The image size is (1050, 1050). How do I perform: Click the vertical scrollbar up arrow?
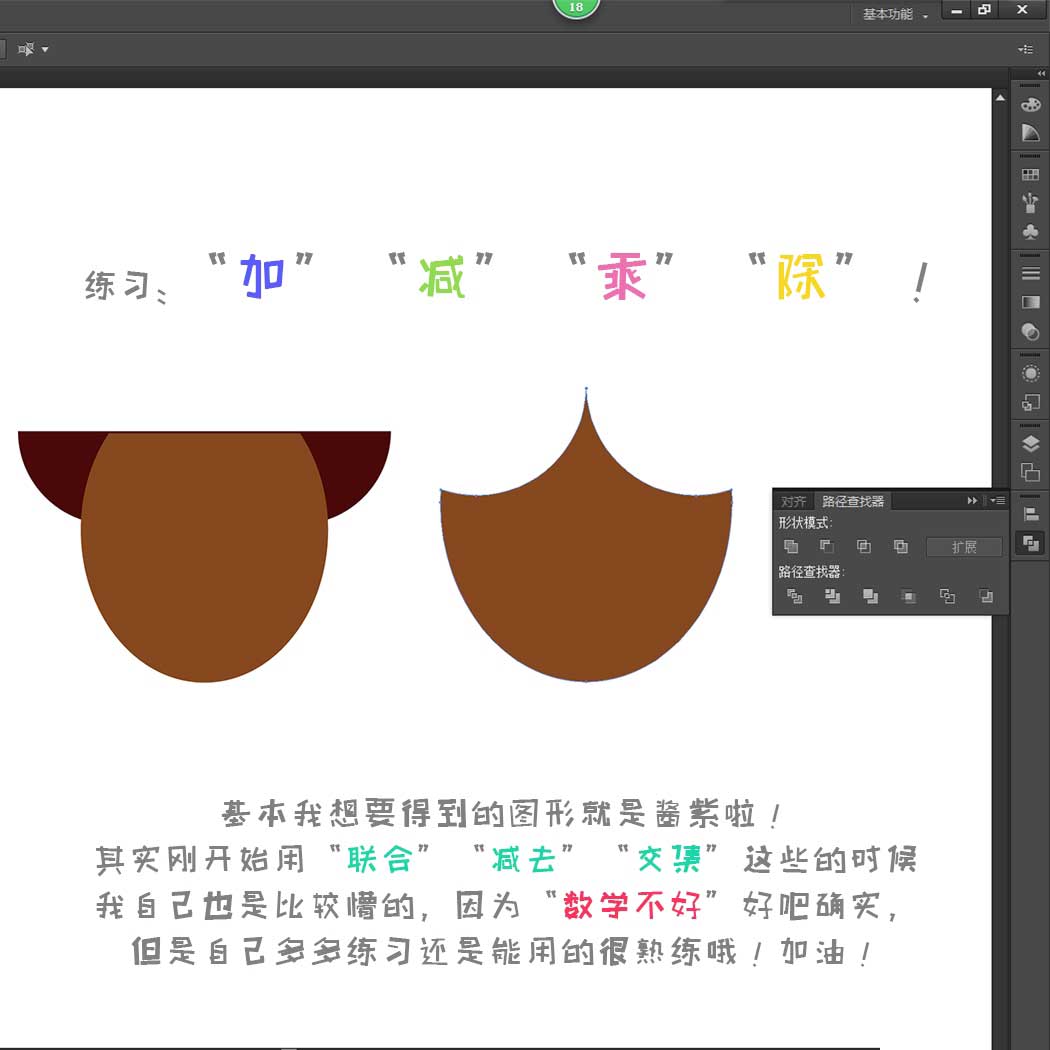1000,98
